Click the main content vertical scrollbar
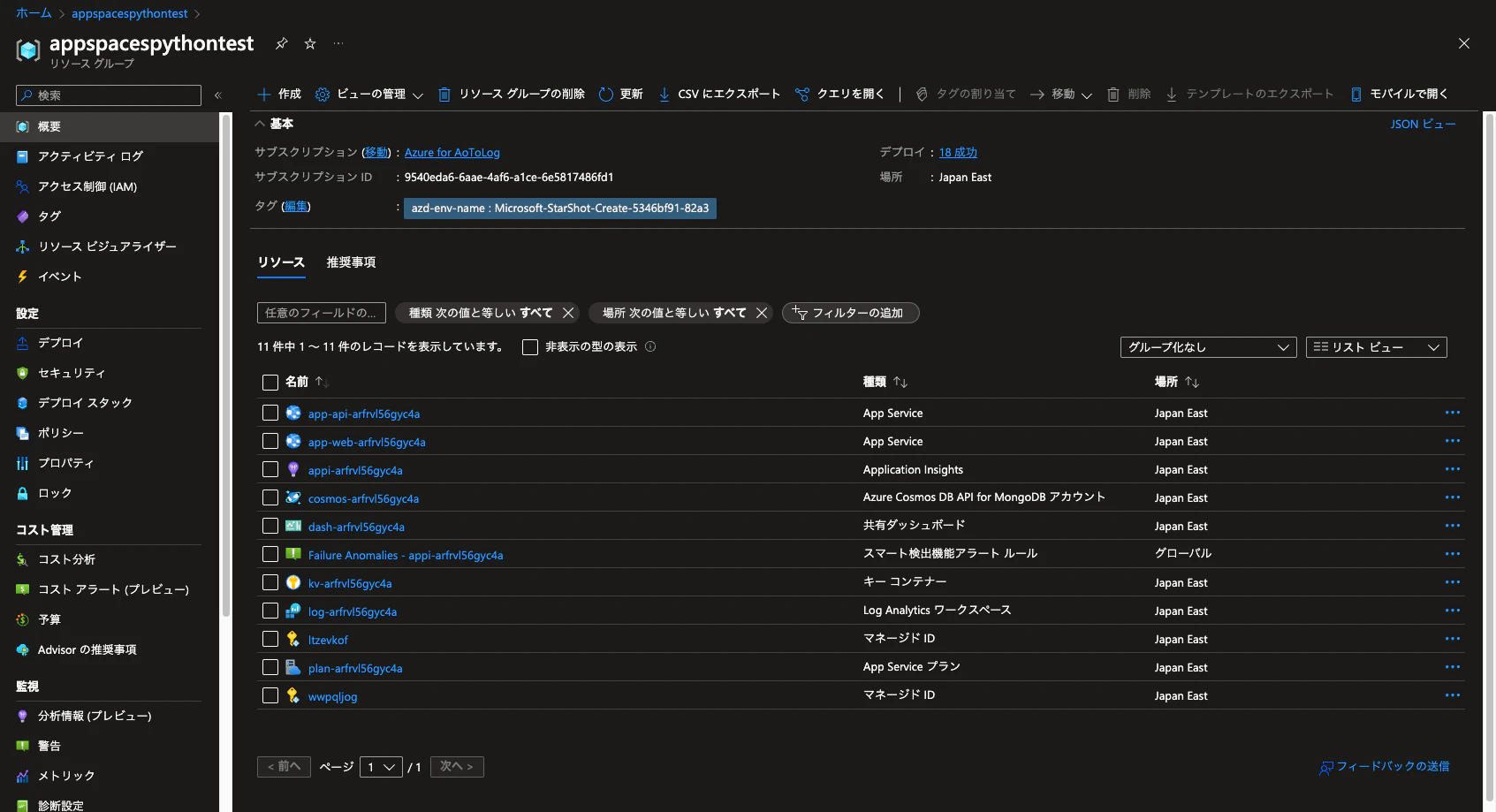1496x812 pixels. [x=1490, y=459]
